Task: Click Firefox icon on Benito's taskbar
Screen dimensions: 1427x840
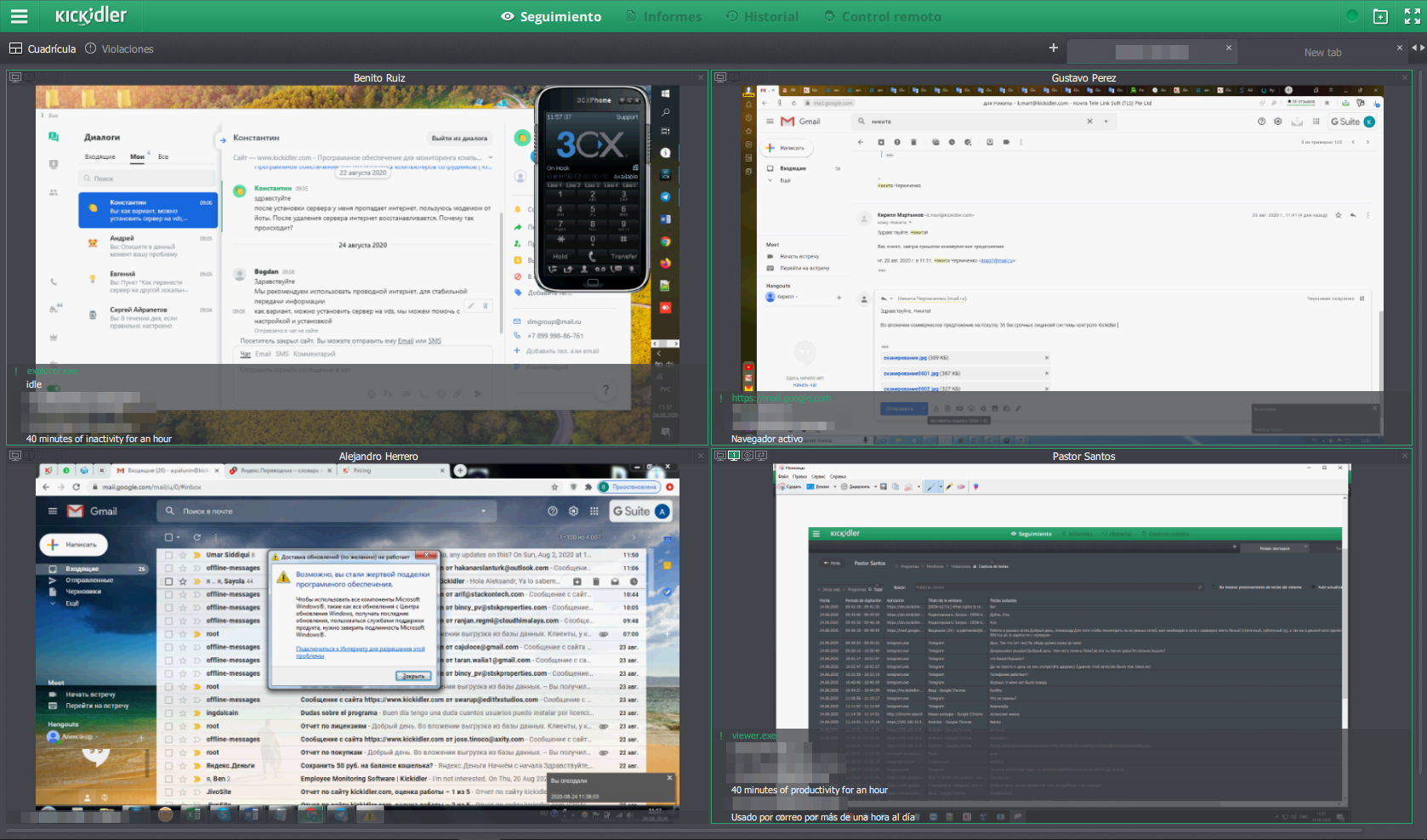Action: (x=665, y=263)
